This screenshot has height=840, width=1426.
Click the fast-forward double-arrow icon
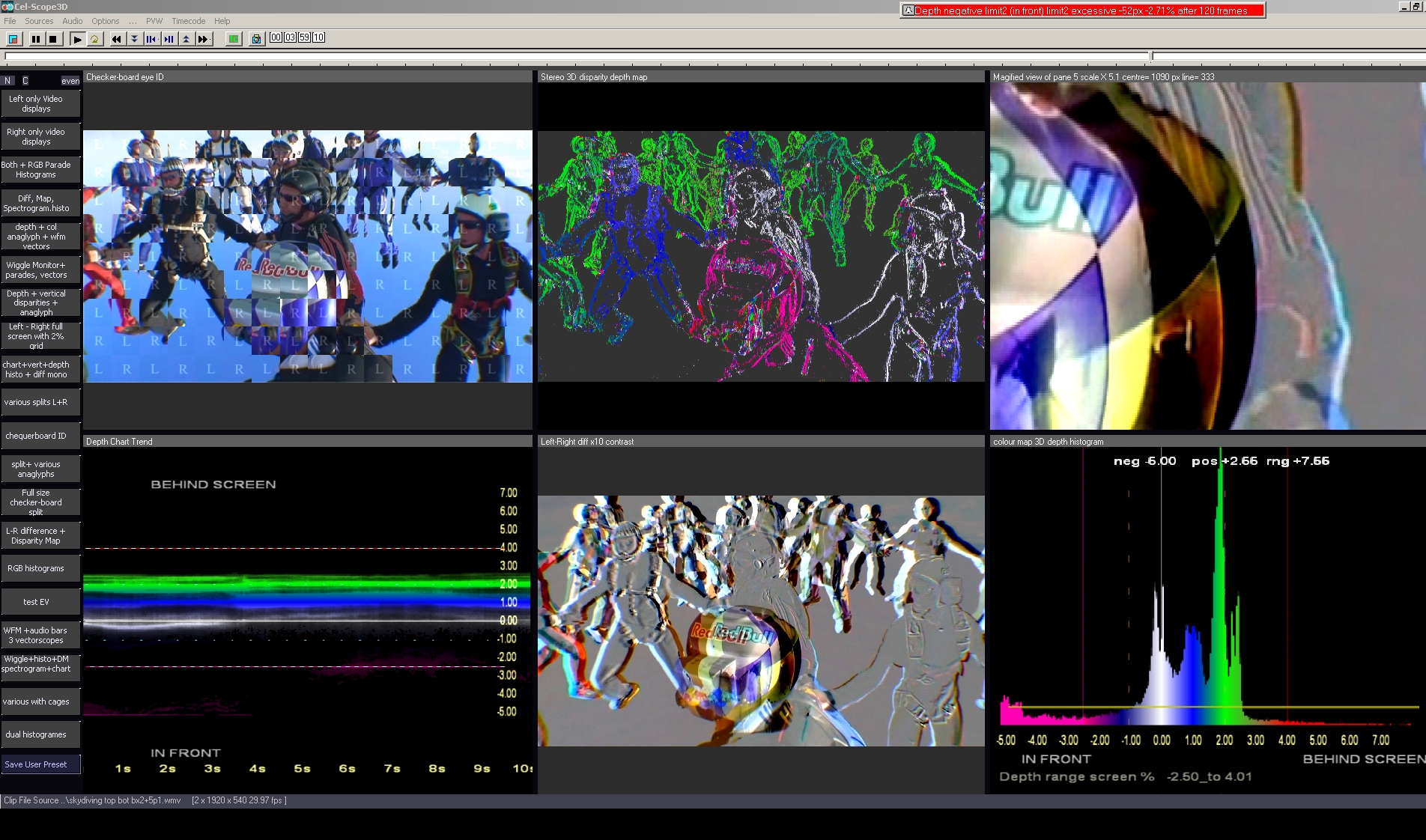pos(203,39)
